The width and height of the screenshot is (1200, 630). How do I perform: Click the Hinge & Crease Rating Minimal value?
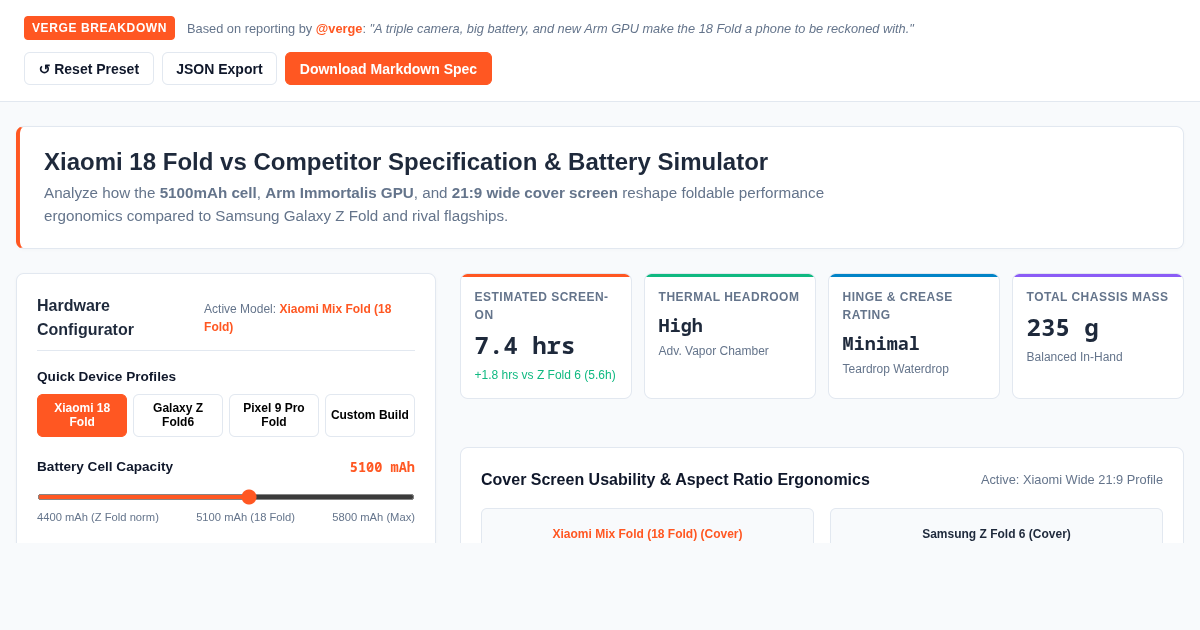tap(881, 343)
